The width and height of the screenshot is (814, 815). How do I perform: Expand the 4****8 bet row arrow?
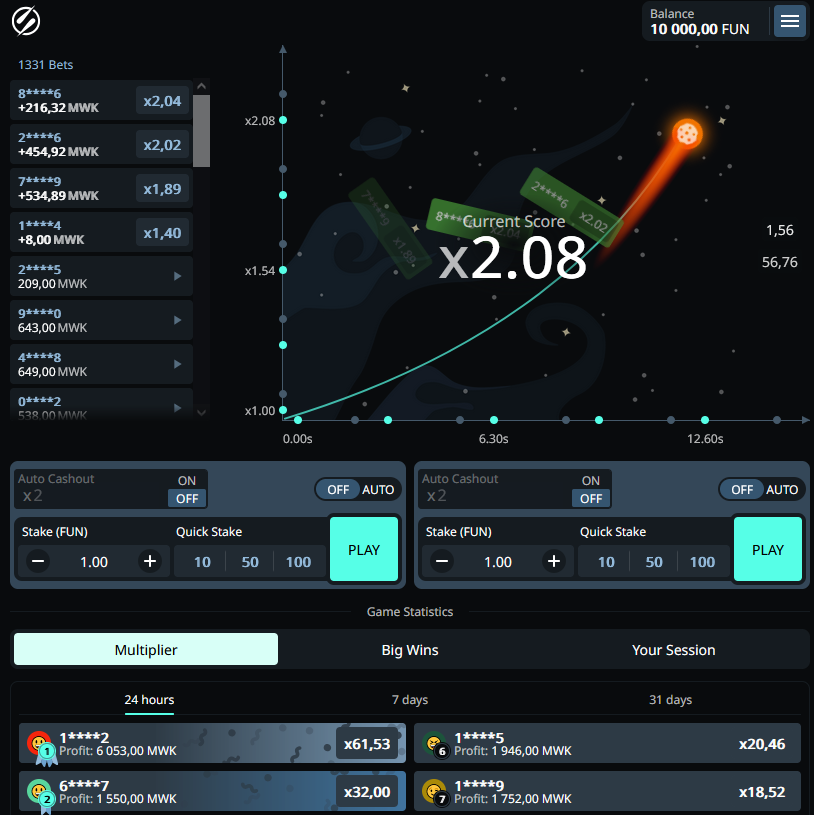[178, 364]
